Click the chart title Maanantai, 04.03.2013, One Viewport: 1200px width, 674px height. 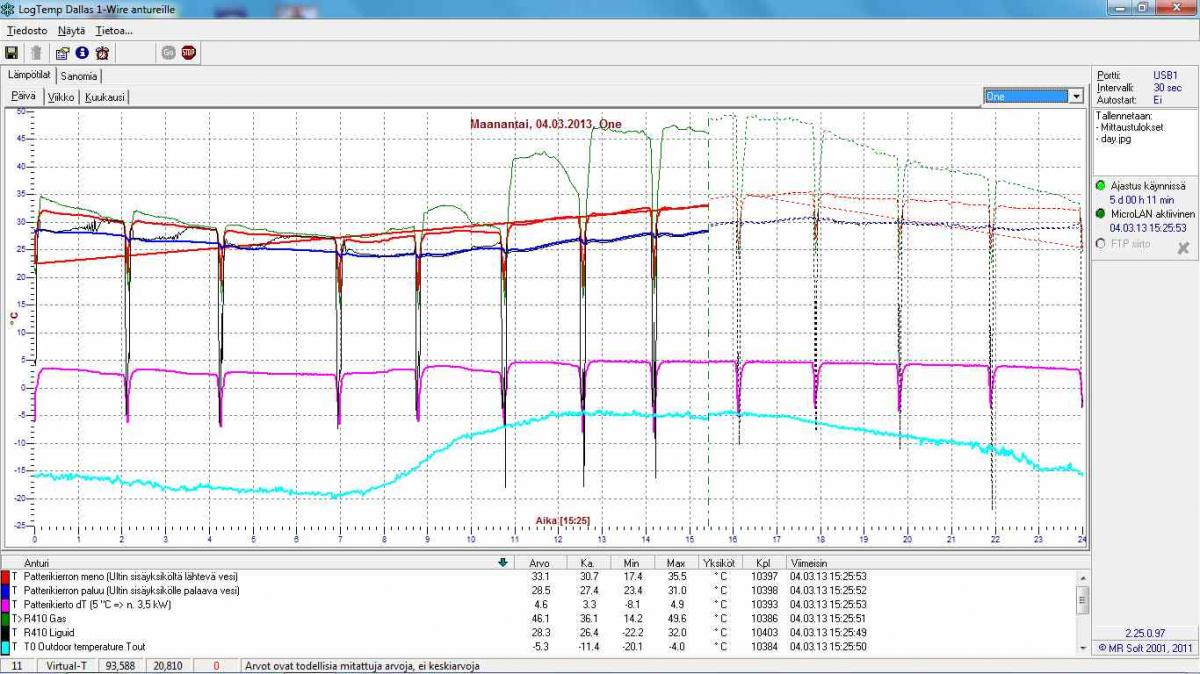tap(545, 124)
